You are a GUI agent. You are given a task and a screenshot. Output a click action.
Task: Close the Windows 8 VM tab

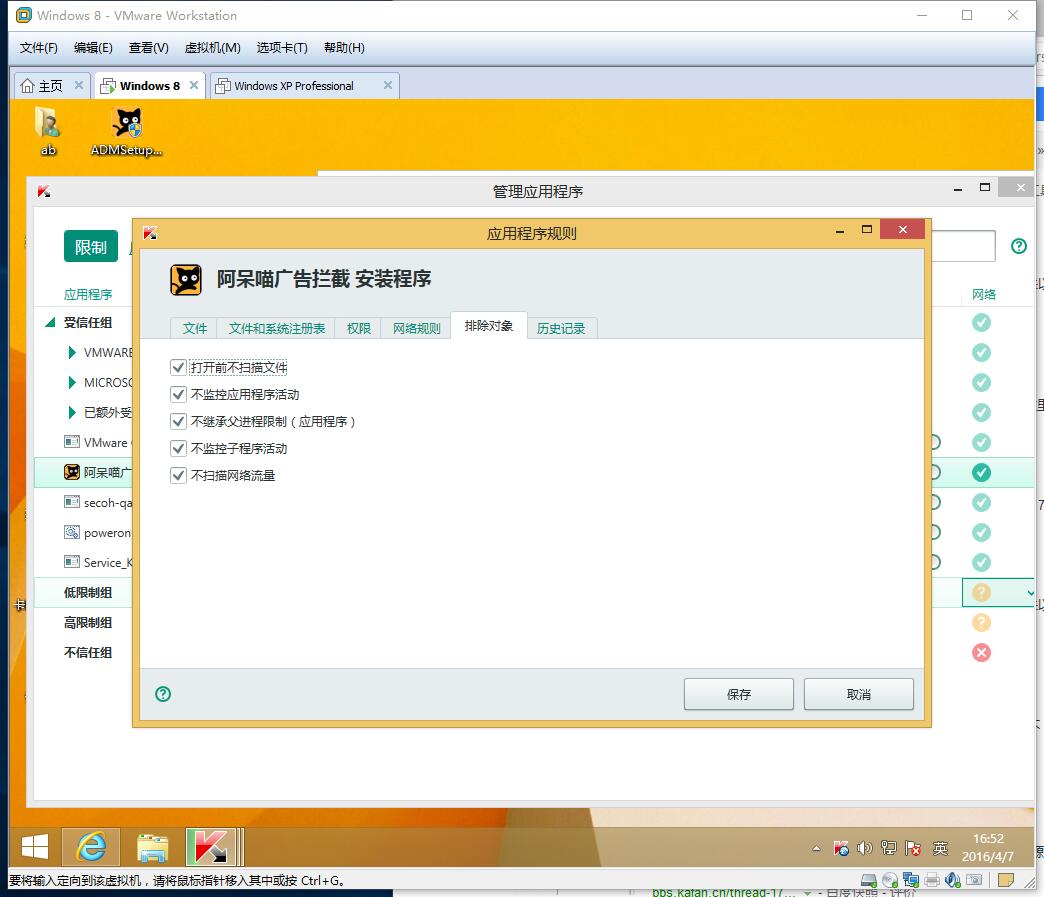tap(194, 85)
